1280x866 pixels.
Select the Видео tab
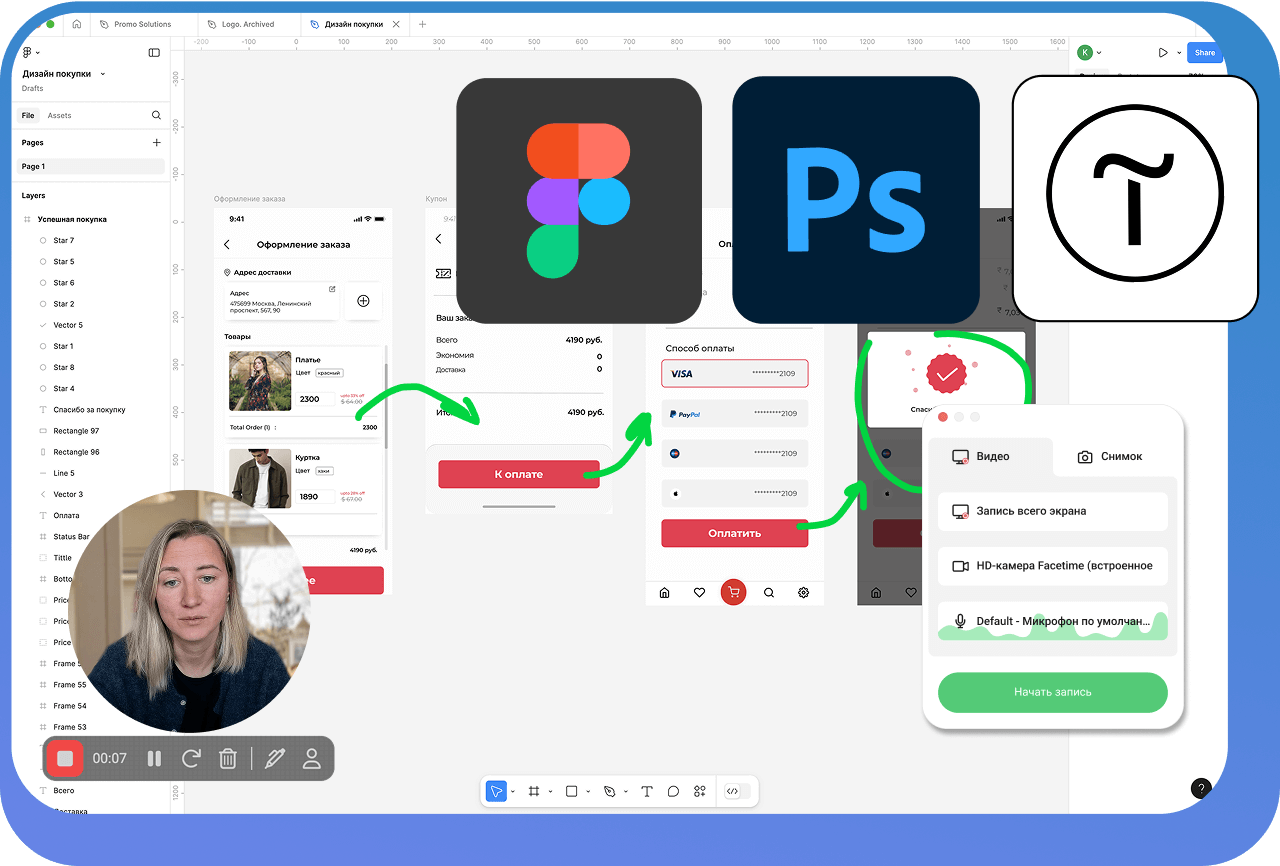(x=981, y=456)
